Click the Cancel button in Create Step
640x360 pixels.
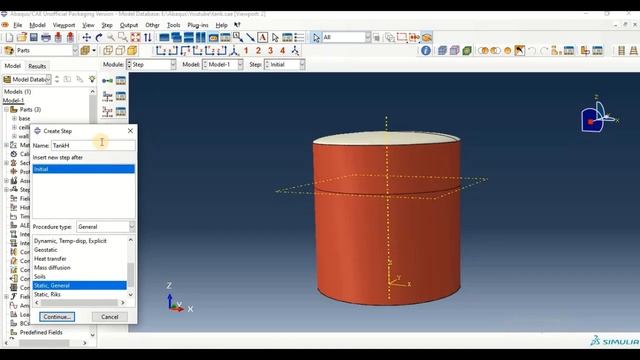coord(110,317)
